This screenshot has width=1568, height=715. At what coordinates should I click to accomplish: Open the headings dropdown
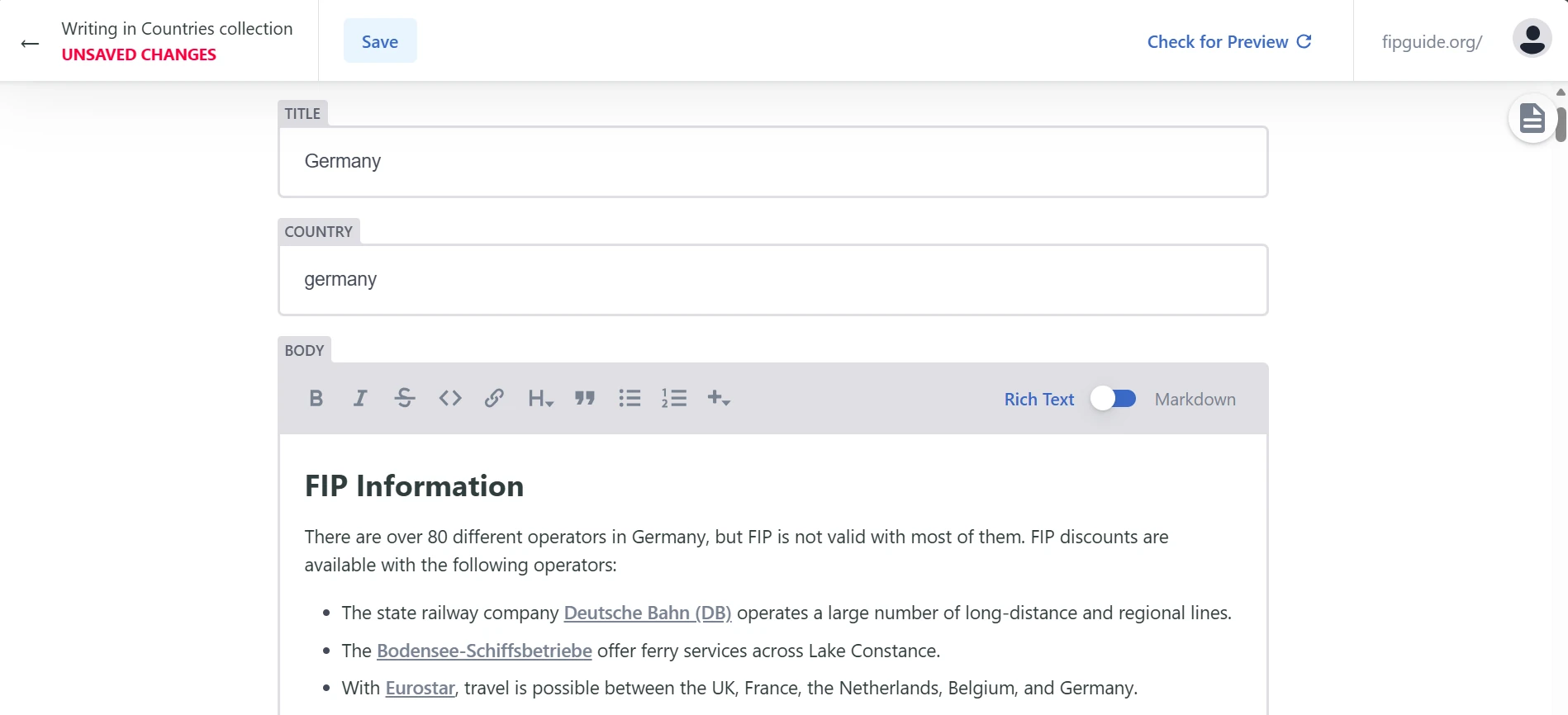pos(540,399)
